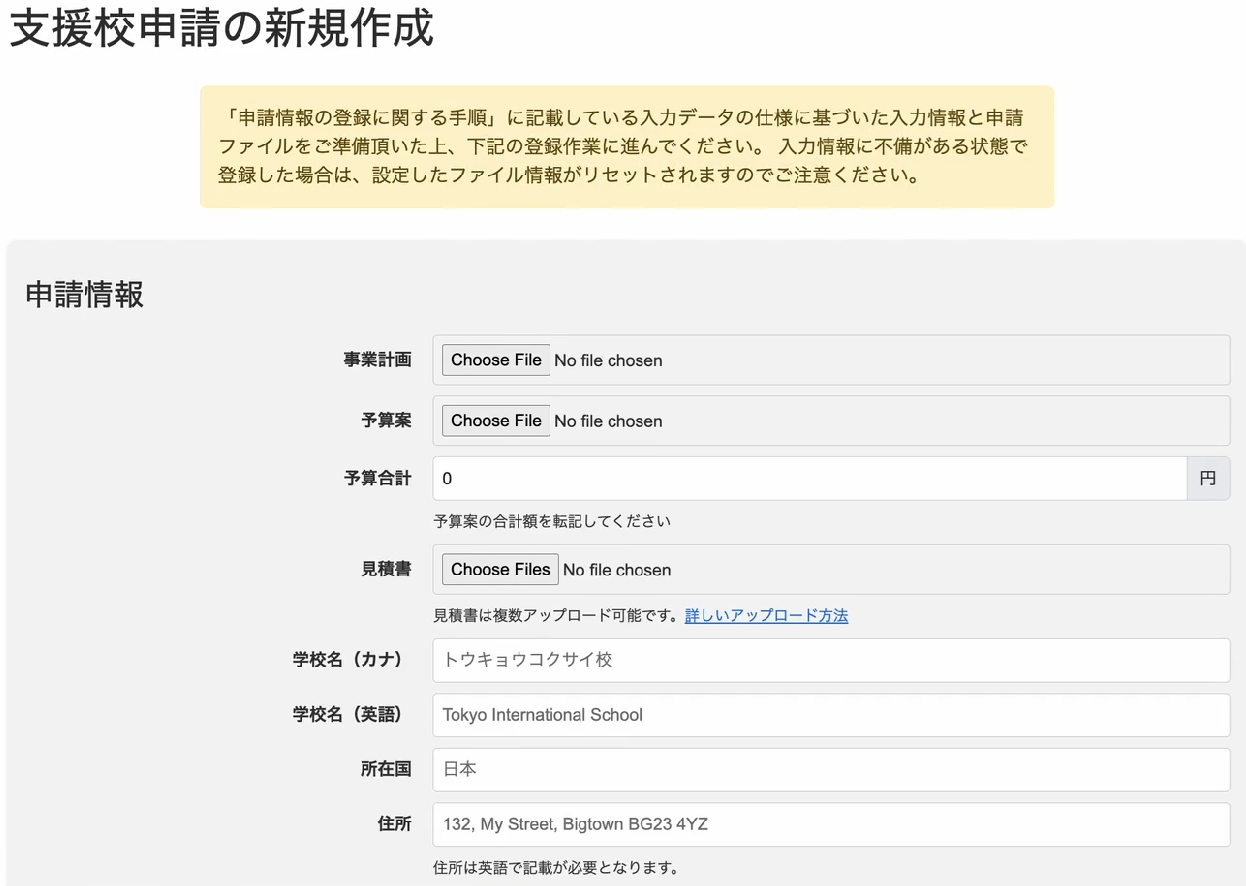The width and height of the screenshot is (1246, 886).
Task: Click No file chosen next to 事業計画
Action: 608,360
